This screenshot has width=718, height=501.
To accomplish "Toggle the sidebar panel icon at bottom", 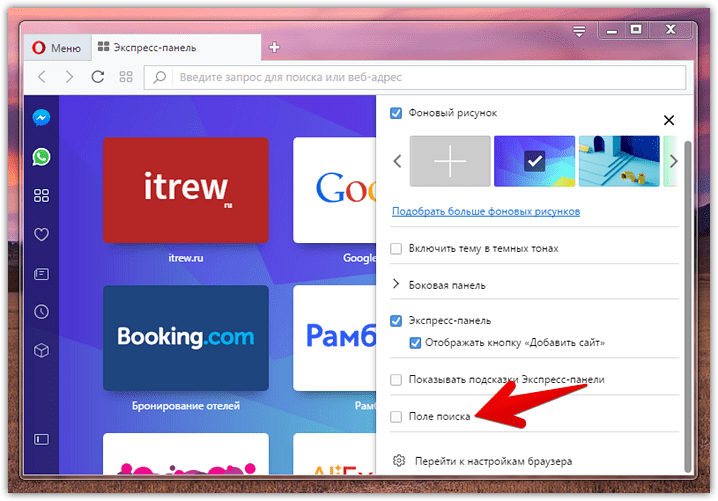I will 41,440.
